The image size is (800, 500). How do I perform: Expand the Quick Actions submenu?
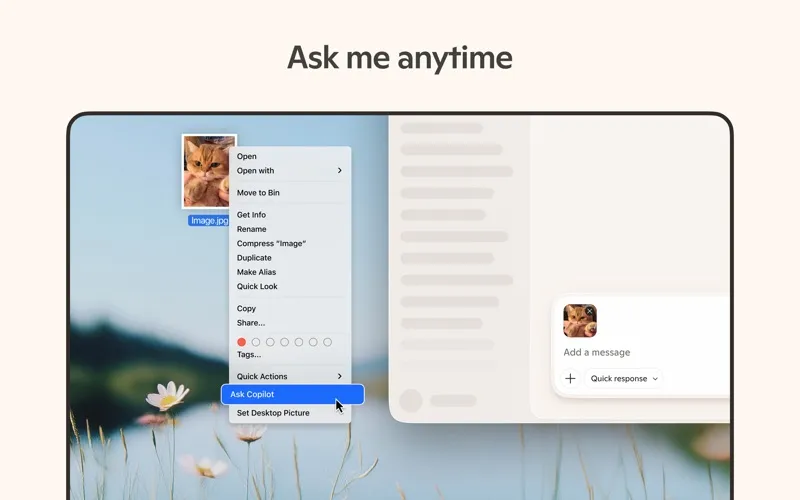290,376
